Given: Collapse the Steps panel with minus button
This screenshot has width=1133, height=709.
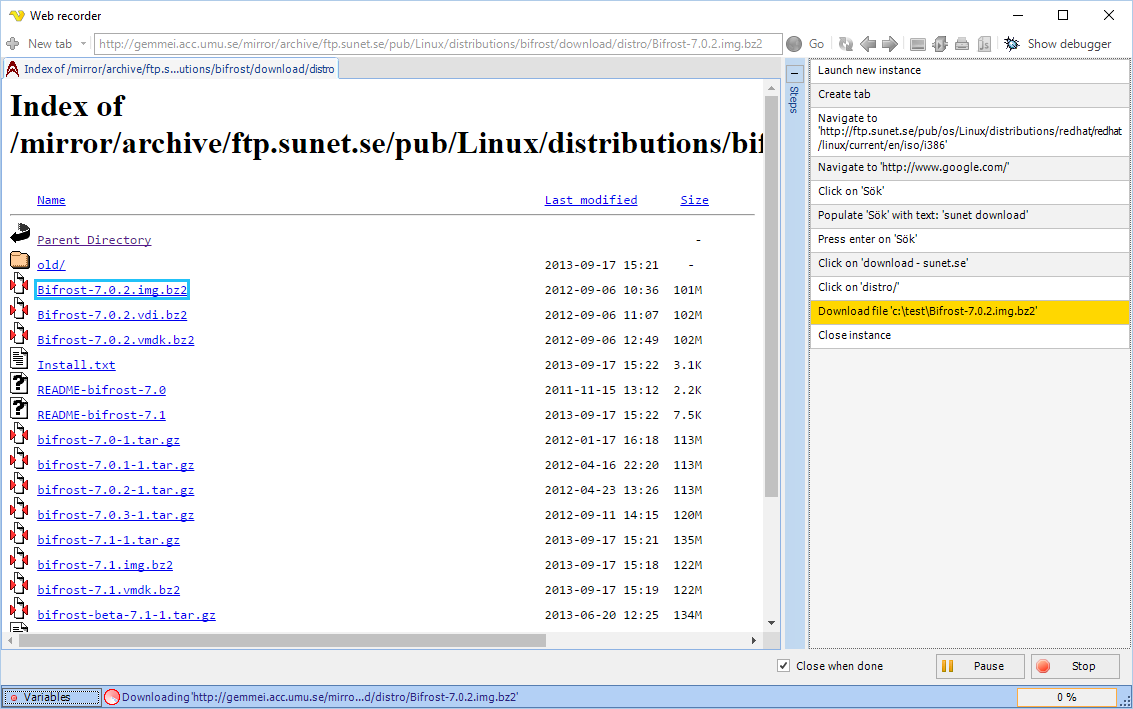Looking at the screenshot, I should (794, 73).
